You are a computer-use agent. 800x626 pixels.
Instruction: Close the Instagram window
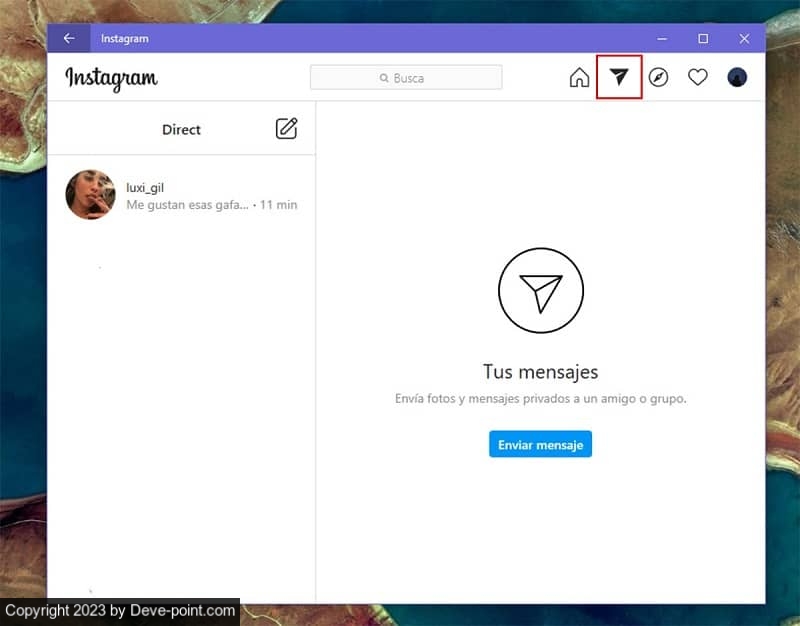744,39
